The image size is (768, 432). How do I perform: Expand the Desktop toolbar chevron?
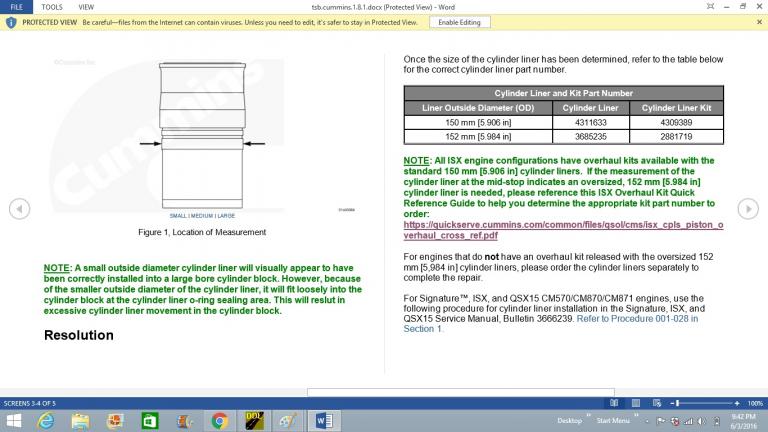588,416
